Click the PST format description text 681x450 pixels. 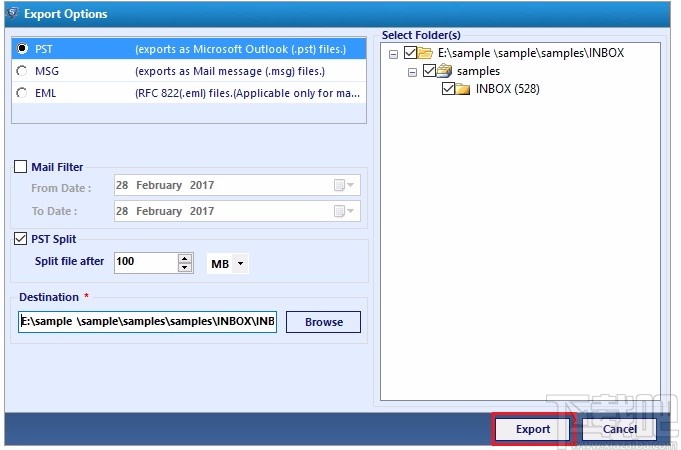(241, 49)
